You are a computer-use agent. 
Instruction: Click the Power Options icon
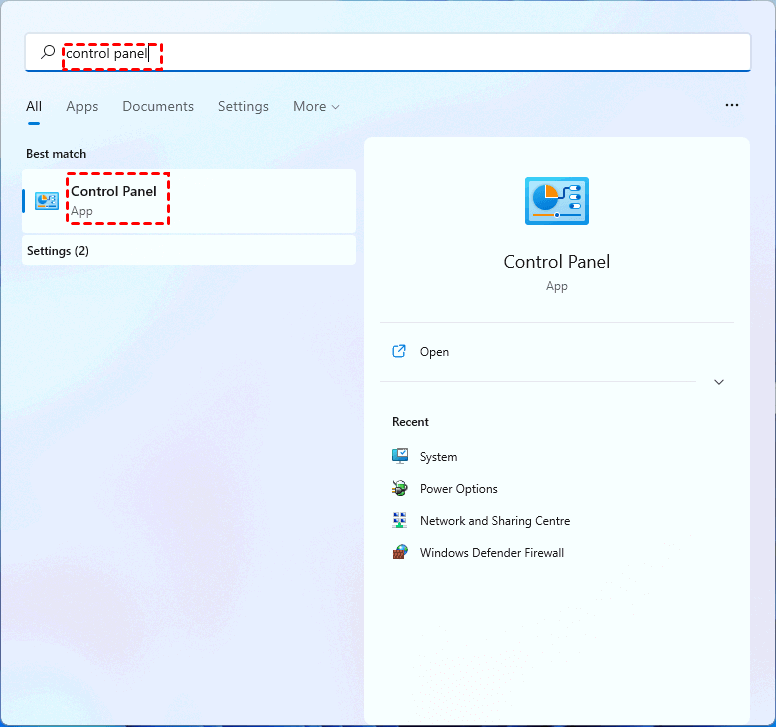[400, 488]
